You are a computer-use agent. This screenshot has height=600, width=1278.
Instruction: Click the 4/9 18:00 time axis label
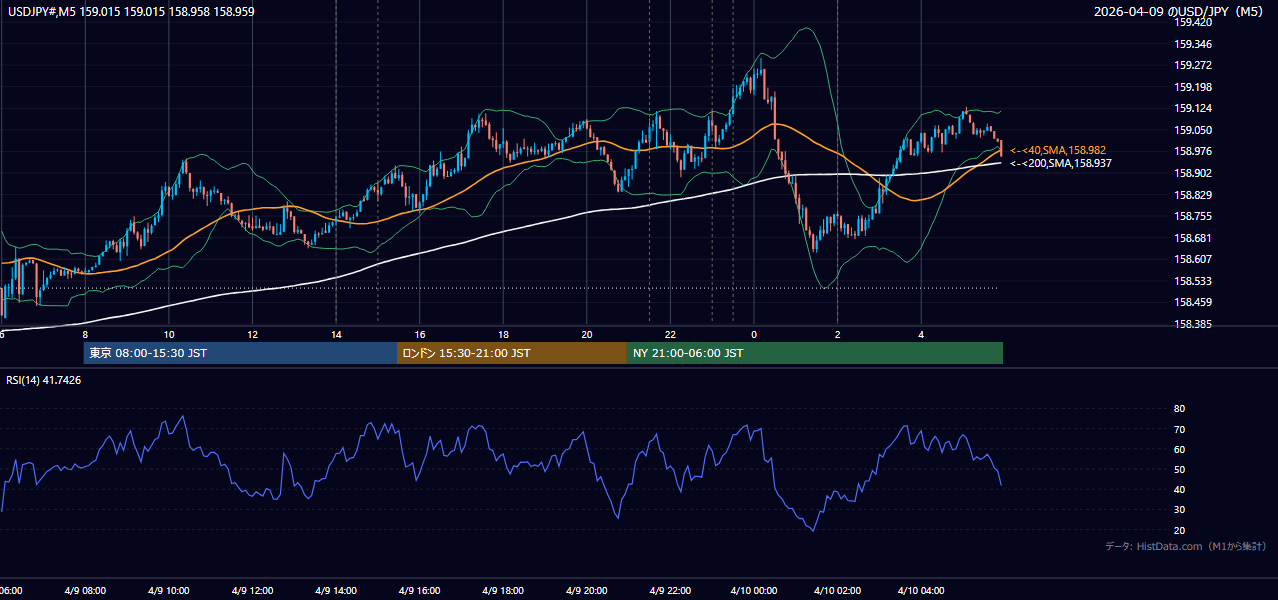(x=504, y=590)
